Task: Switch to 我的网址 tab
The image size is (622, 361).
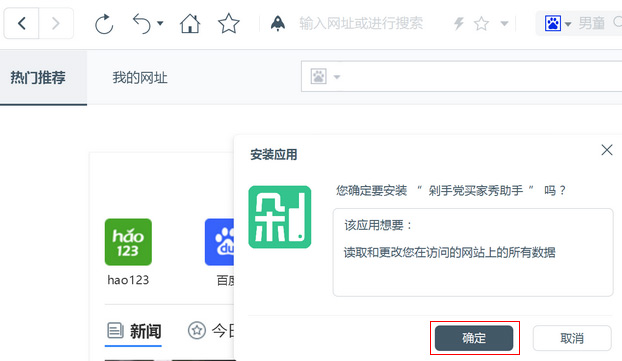Action: click(x=140, y=77)
